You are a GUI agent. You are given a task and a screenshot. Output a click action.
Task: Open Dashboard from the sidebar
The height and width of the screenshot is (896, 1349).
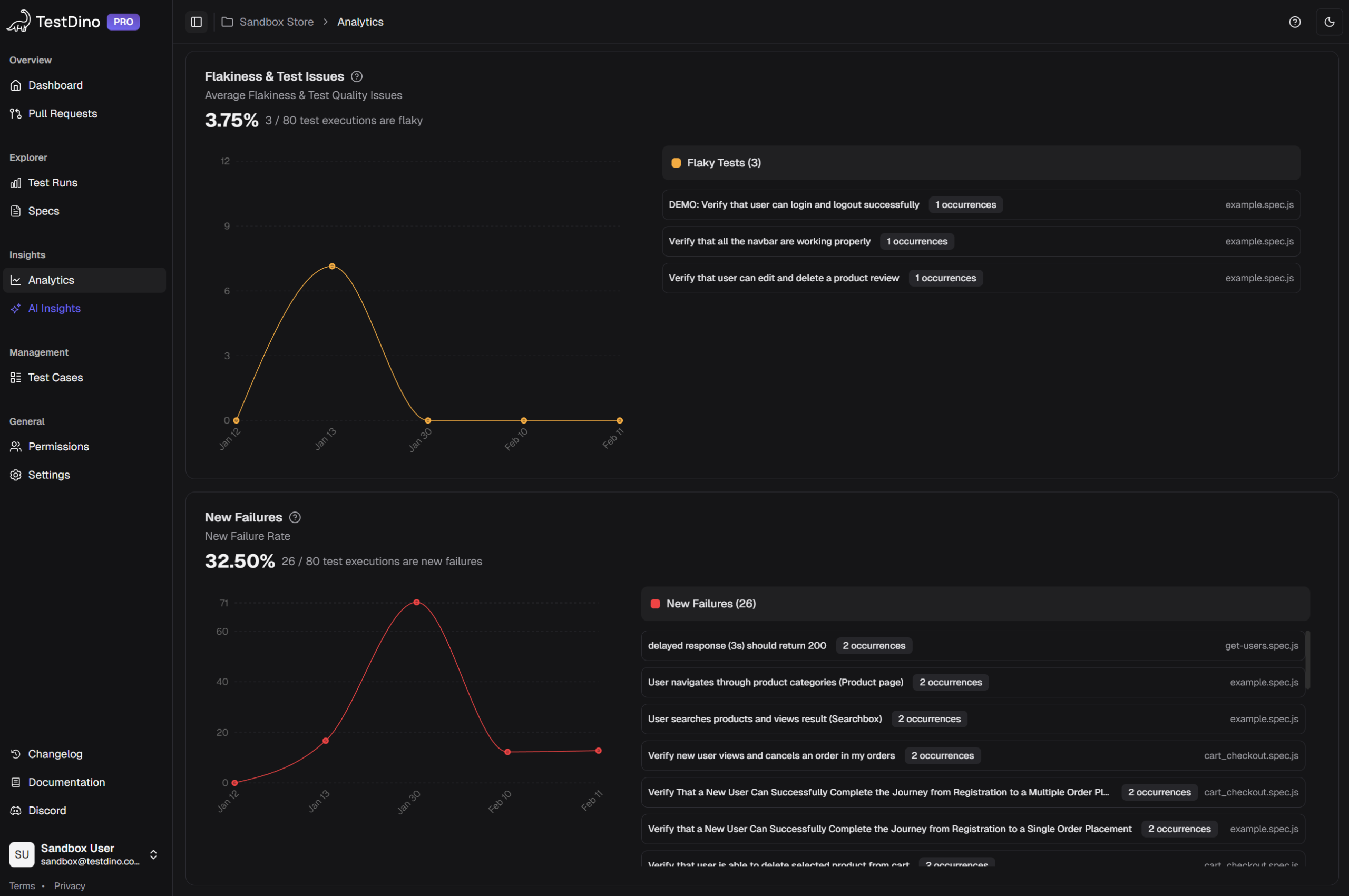[x=55, y=85]
